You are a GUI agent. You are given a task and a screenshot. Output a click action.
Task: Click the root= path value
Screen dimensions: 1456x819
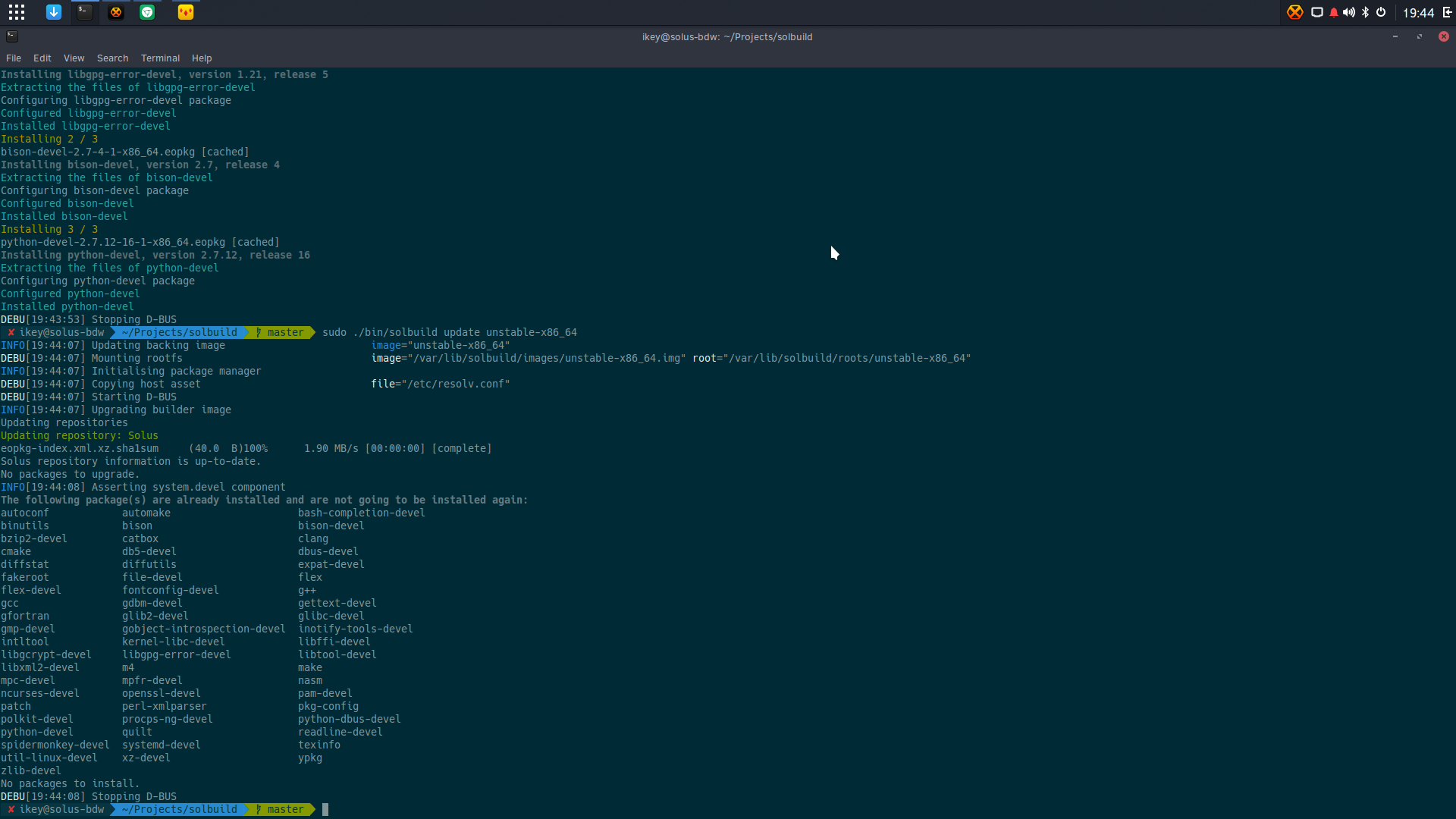(848, 358)
